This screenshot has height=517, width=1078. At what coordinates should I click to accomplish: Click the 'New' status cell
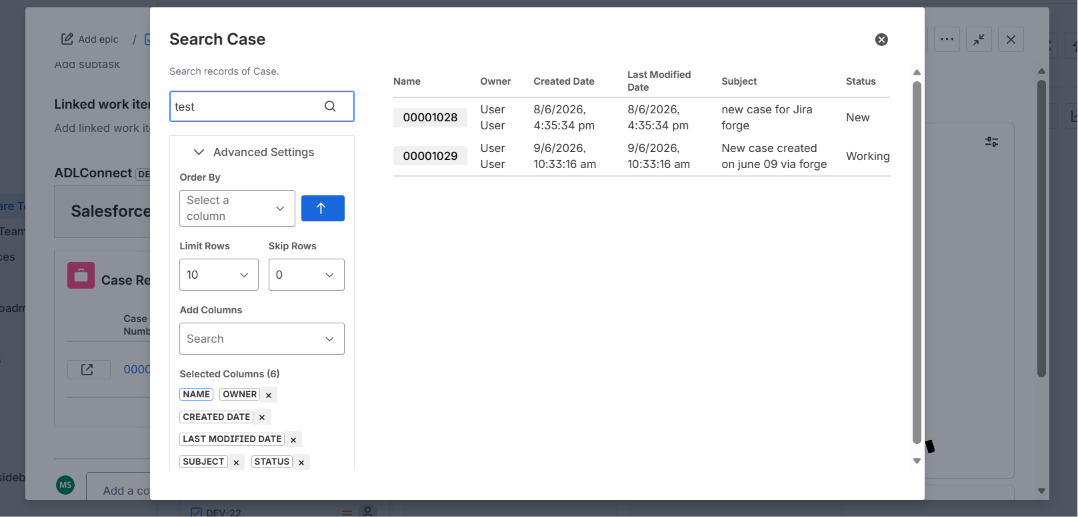(858, 118)
